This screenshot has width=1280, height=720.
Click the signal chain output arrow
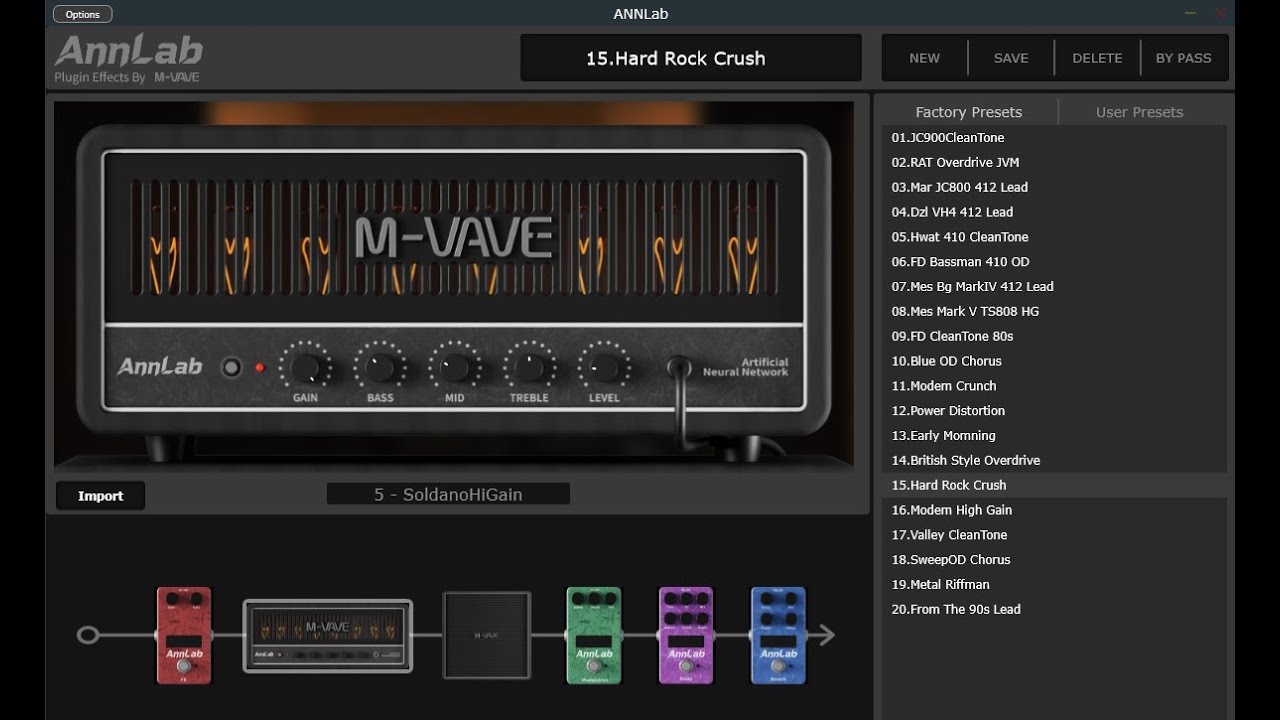pyautogui.click(x=825, y=635)
